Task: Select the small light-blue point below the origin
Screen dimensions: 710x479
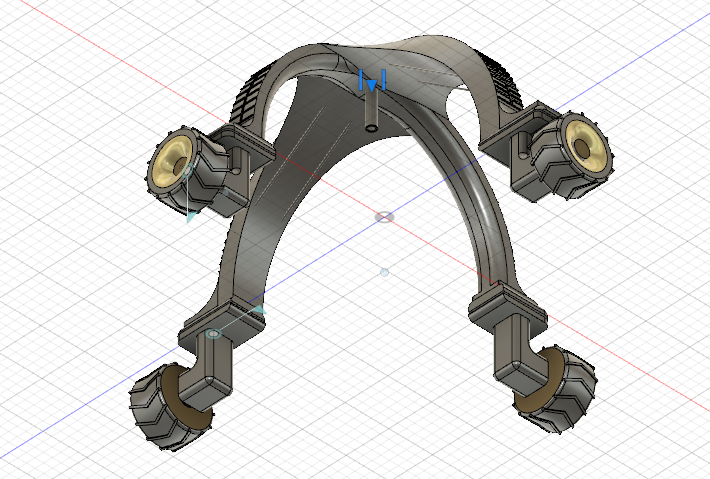Action: (384, 272)
